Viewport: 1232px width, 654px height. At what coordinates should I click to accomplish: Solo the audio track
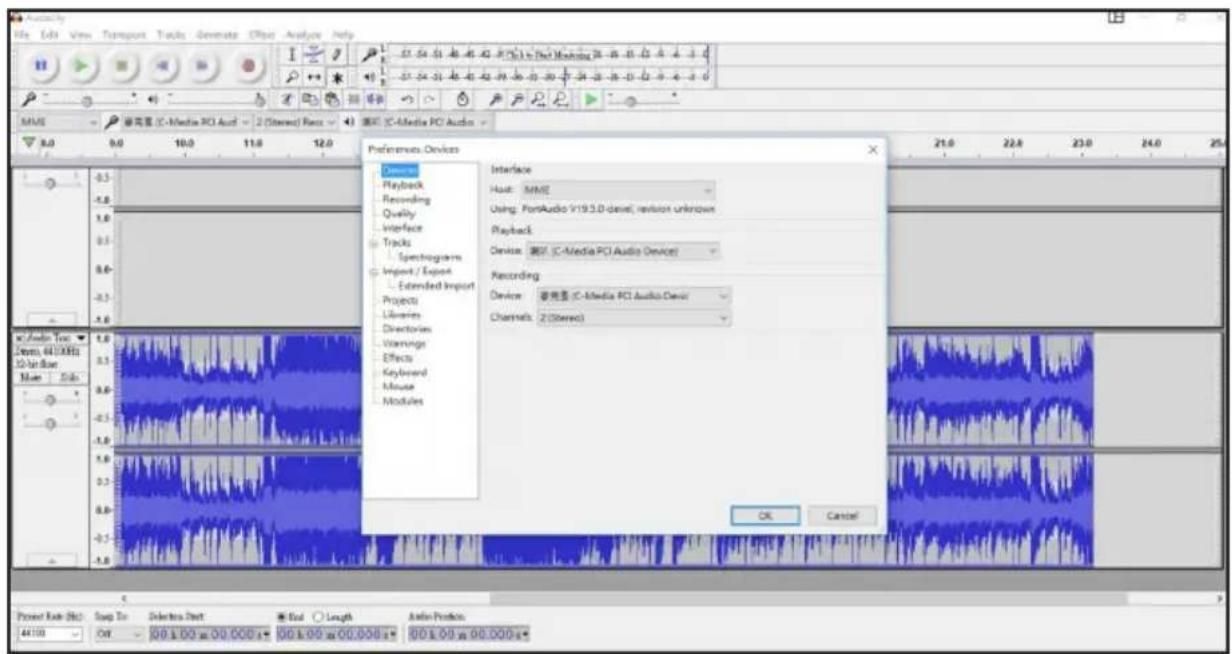pyautogui.click(x=68, y=378)
